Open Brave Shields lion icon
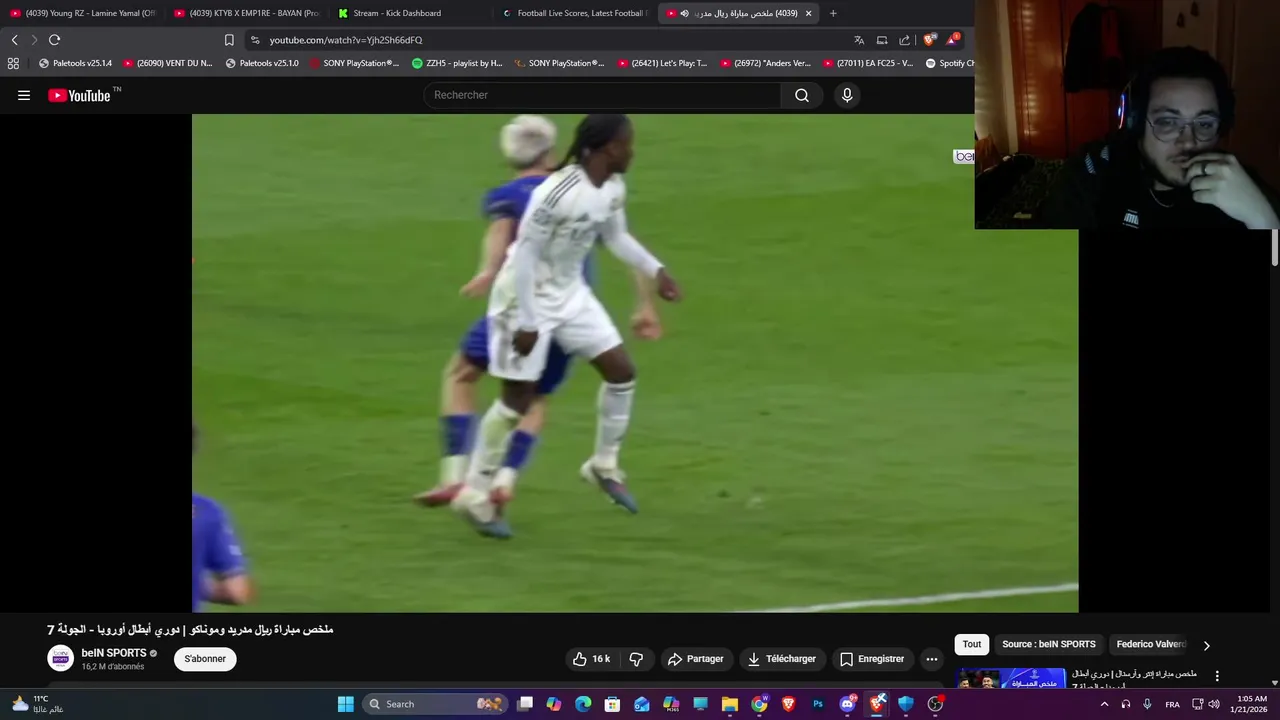 point(929,40)
